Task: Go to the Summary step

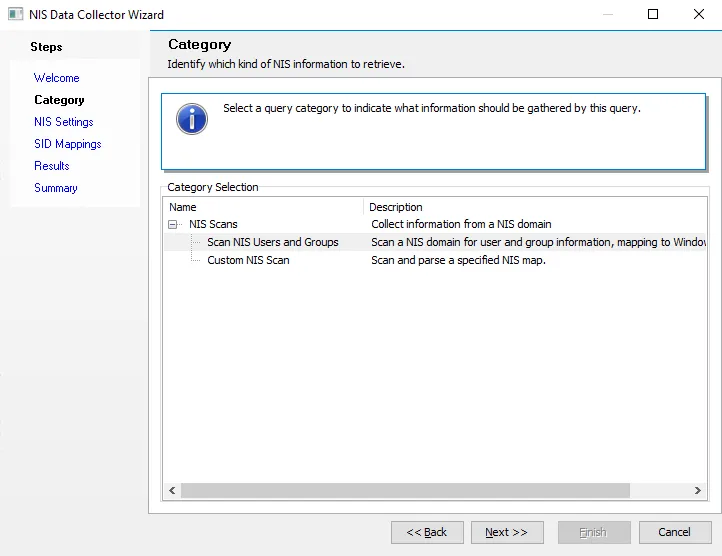Action: (x=56, y=188)
